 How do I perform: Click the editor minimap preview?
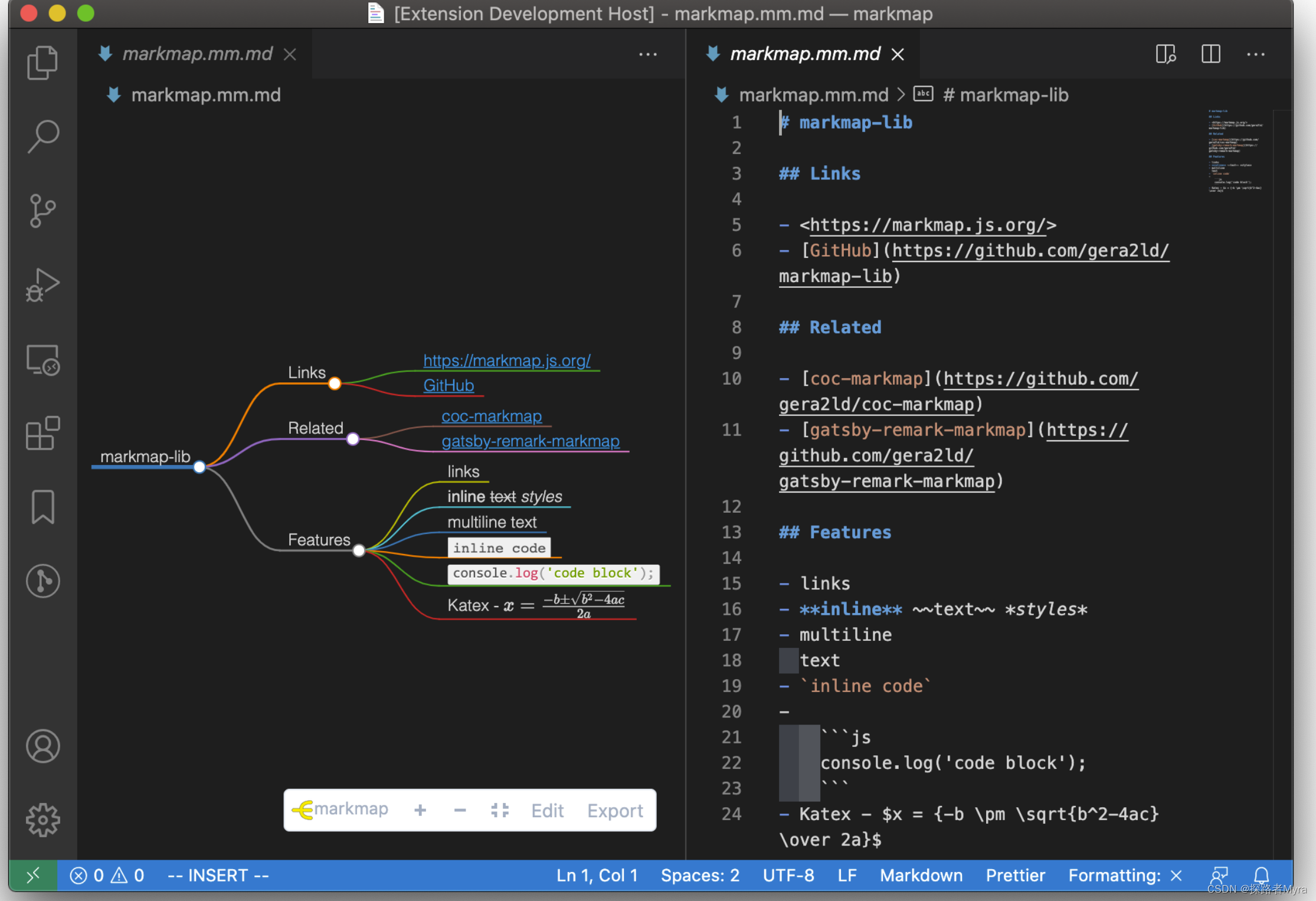[1235, 151]
